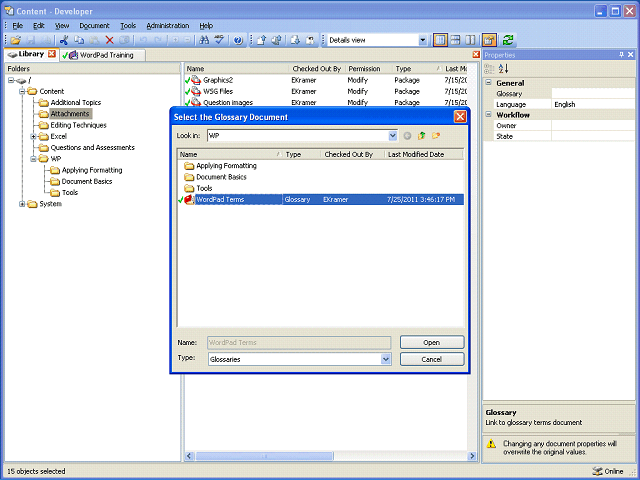
Task: Click the red X Delete icon
Action: click(109, 40)
